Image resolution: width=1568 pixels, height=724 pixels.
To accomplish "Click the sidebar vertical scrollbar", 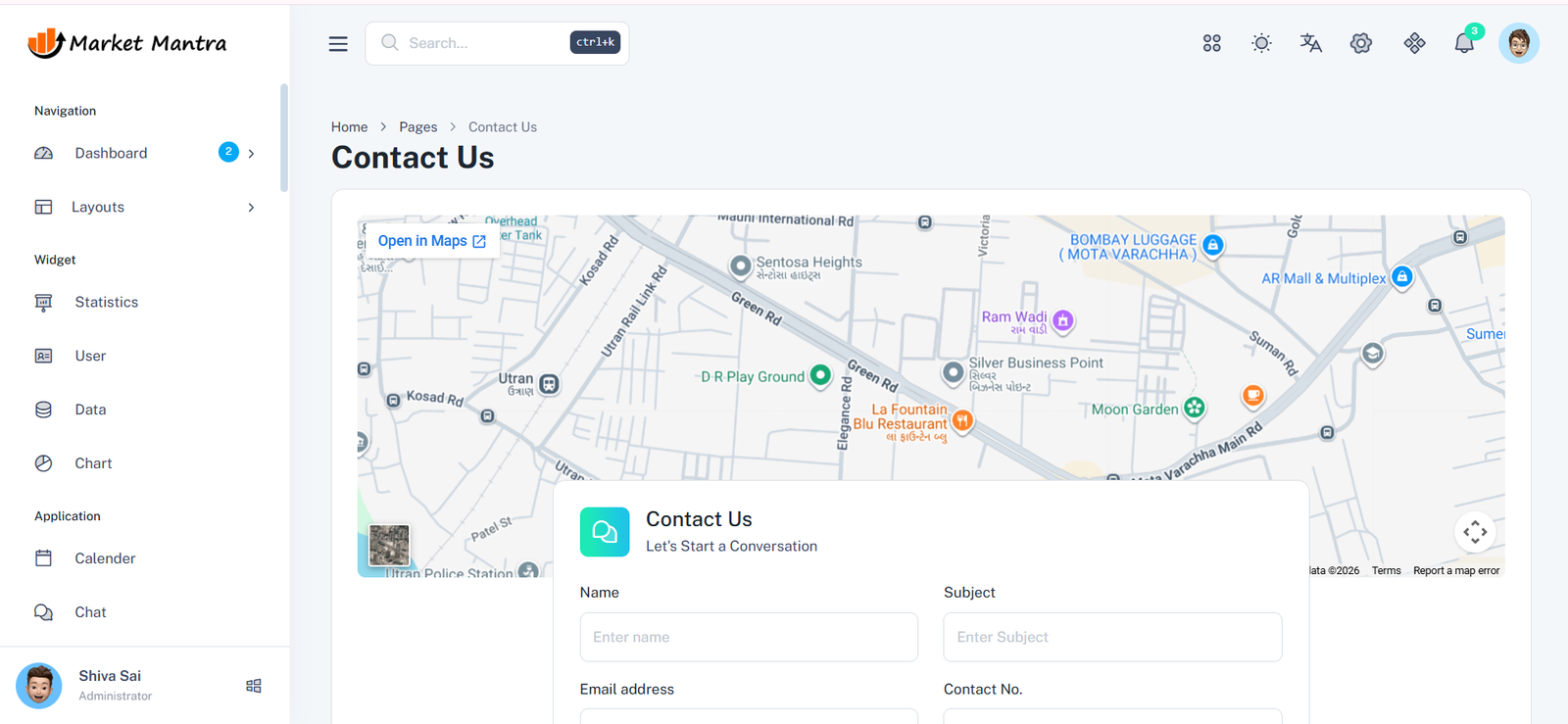I will 284,137.
